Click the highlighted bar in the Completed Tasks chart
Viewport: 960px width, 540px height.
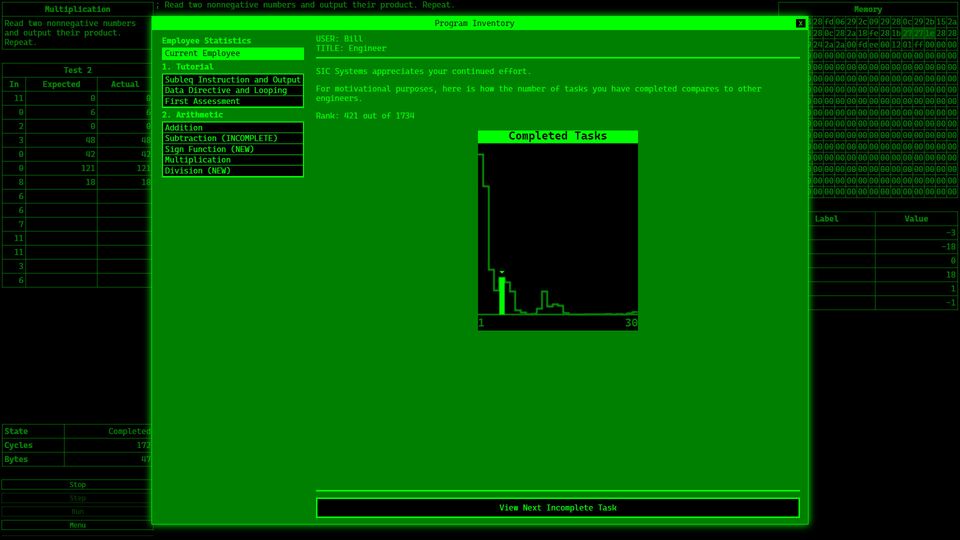pyautogui.click(x=502, y=297)
